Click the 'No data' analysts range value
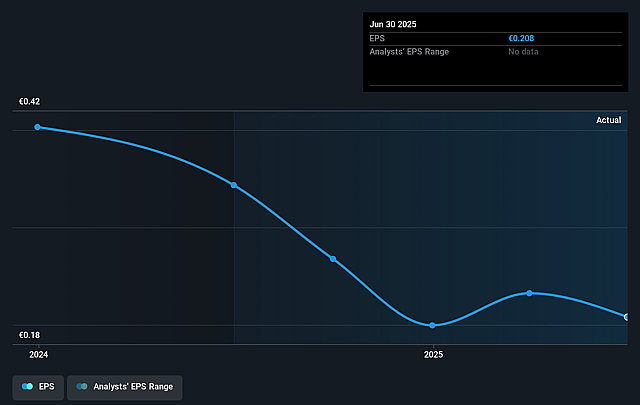This screenshot has height=405, width=640. click(523, 52)
